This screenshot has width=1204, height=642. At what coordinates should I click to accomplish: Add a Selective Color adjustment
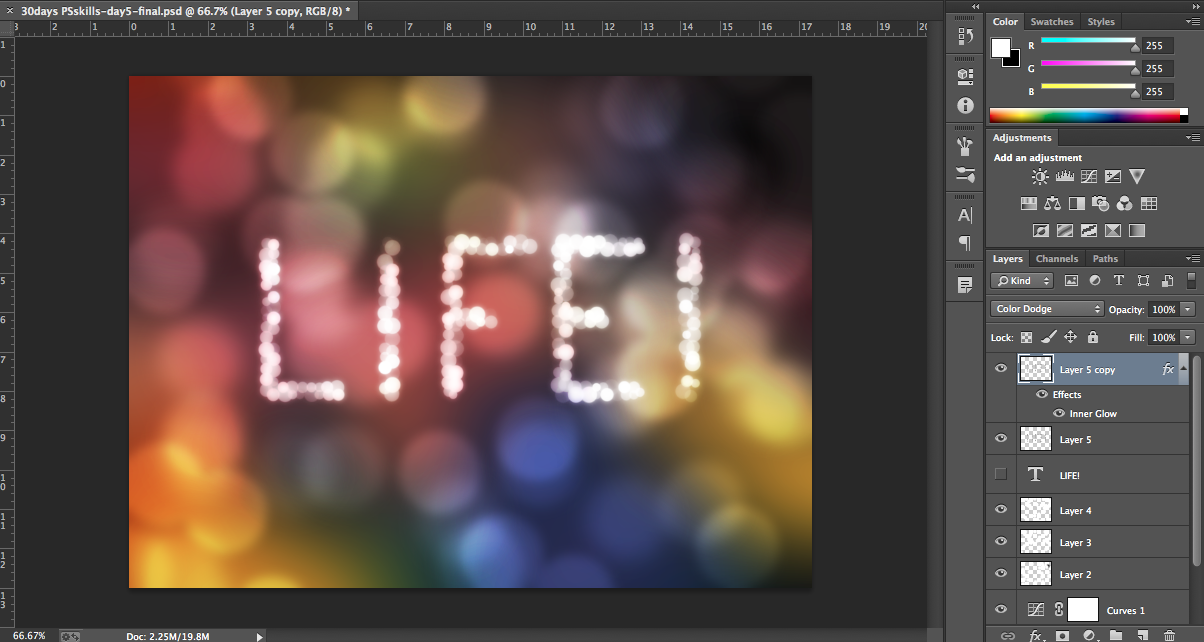point(1112,231)
